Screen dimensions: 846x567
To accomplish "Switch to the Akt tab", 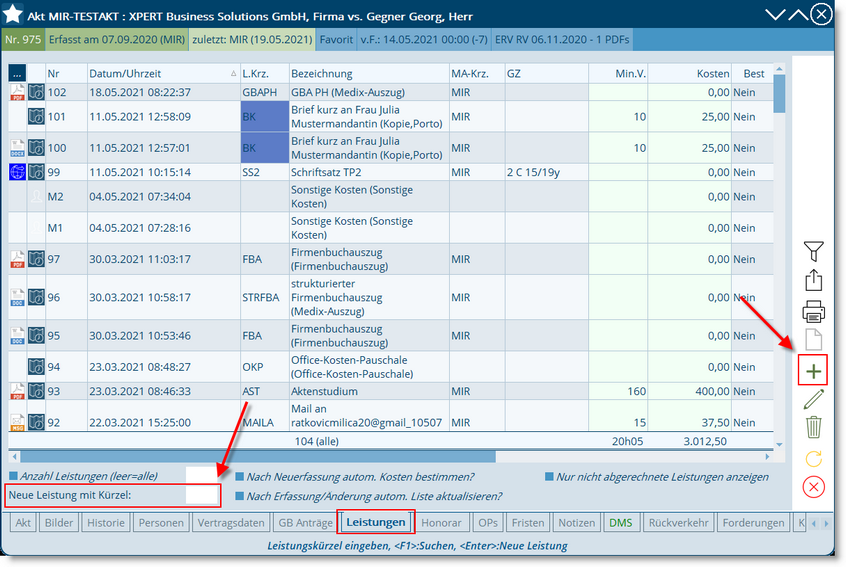I will coord(23,523).
